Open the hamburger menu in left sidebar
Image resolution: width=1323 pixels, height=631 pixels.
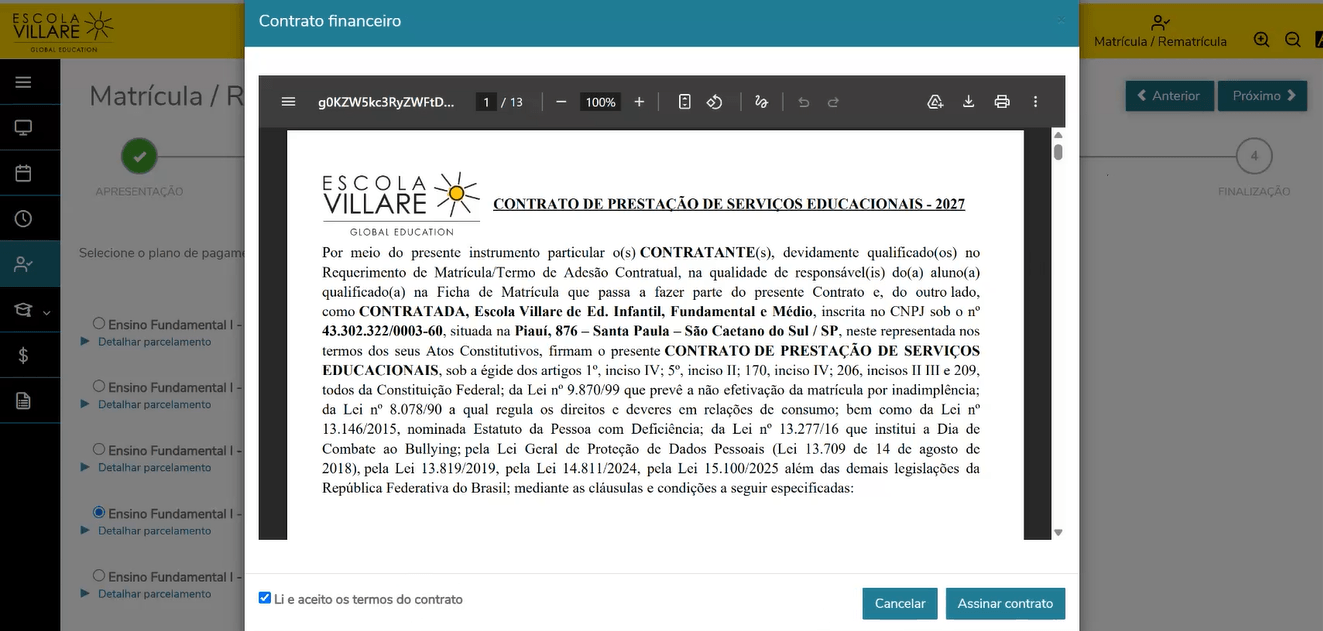[23, 82]
